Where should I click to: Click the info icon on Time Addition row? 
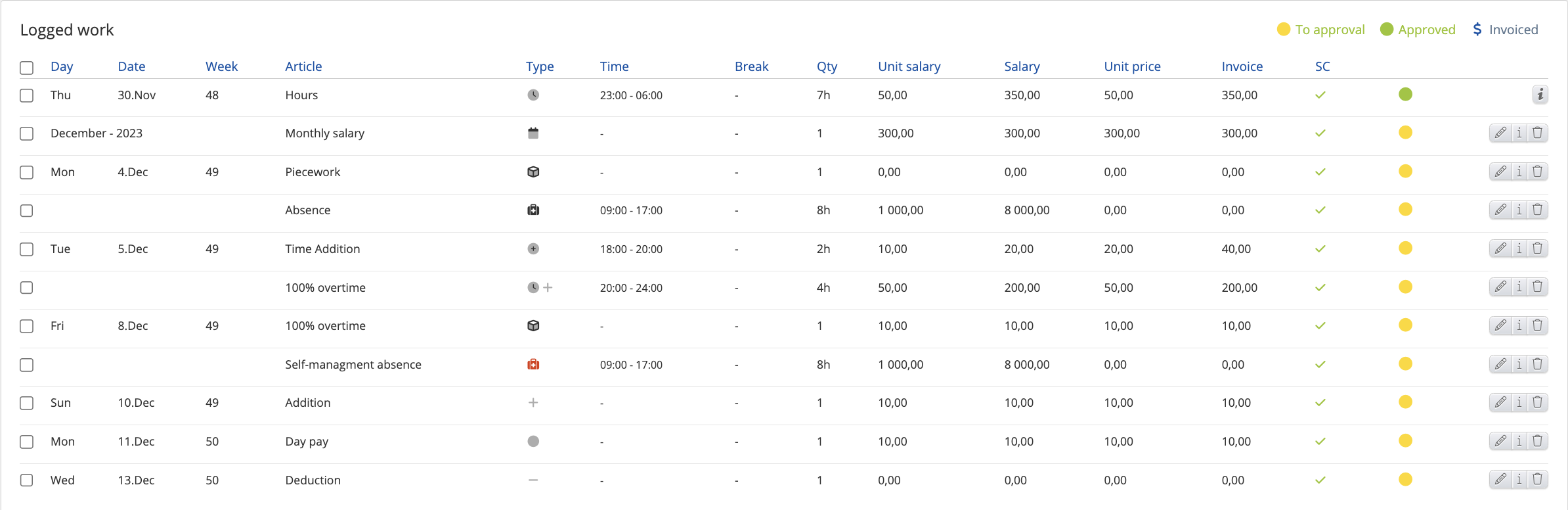pos(1519,248)
